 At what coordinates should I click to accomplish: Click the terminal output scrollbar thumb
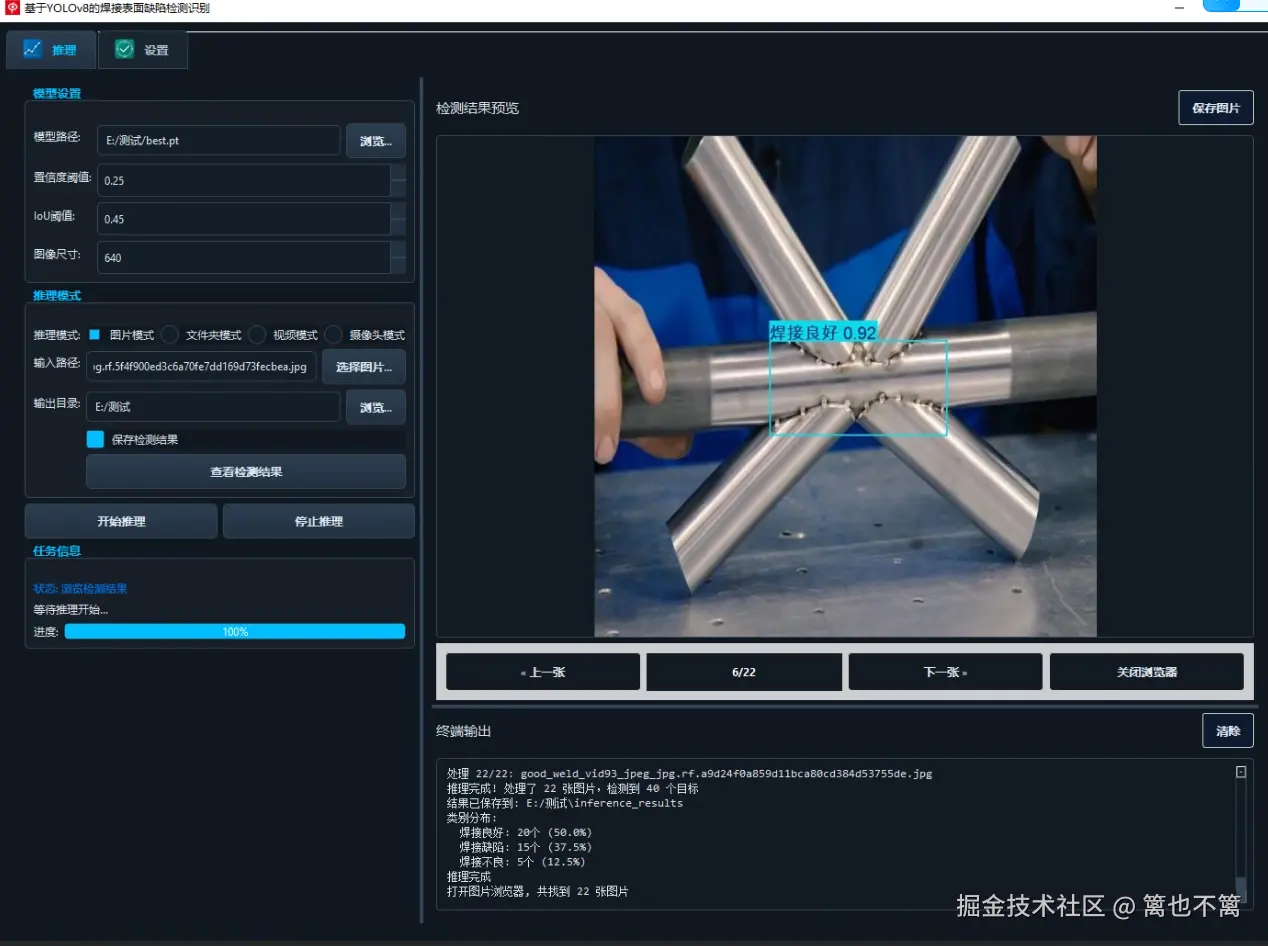click(1241, 889)
